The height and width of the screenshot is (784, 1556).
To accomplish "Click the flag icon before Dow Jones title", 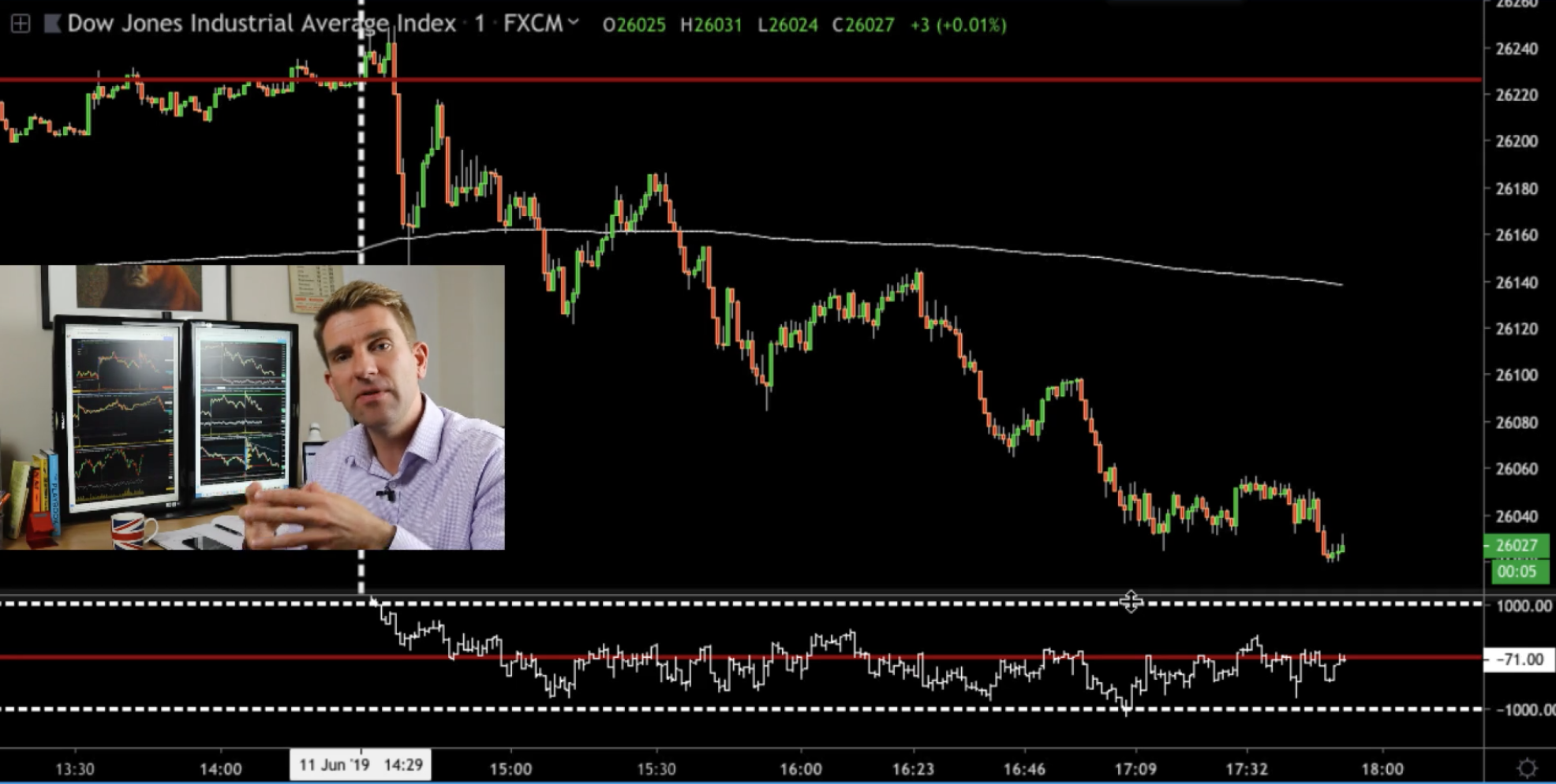I will pyautogui.click(x=52, y=24).
